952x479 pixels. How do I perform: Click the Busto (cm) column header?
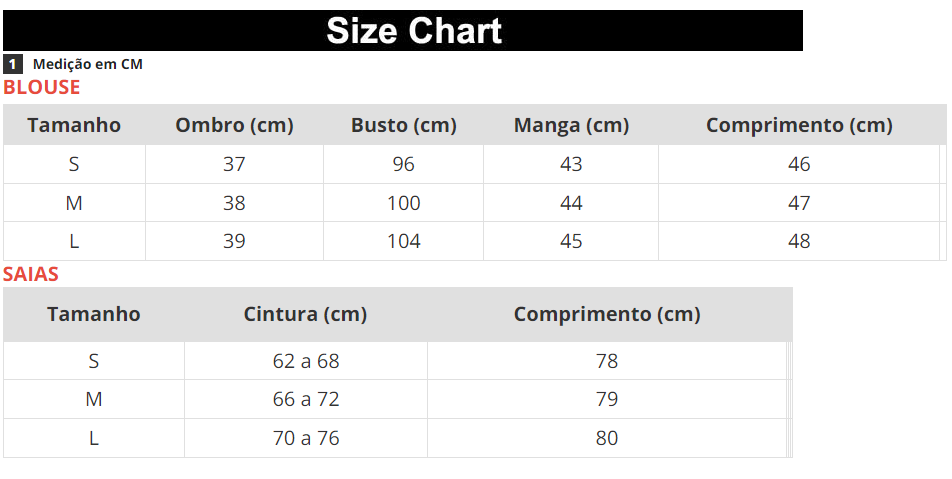403,125
